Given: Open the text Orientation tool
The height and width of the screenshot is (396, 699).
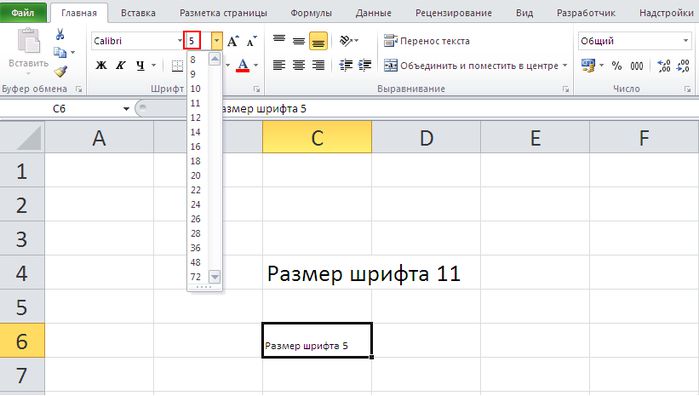Looking at the screenshot, I should coord(349,41).
